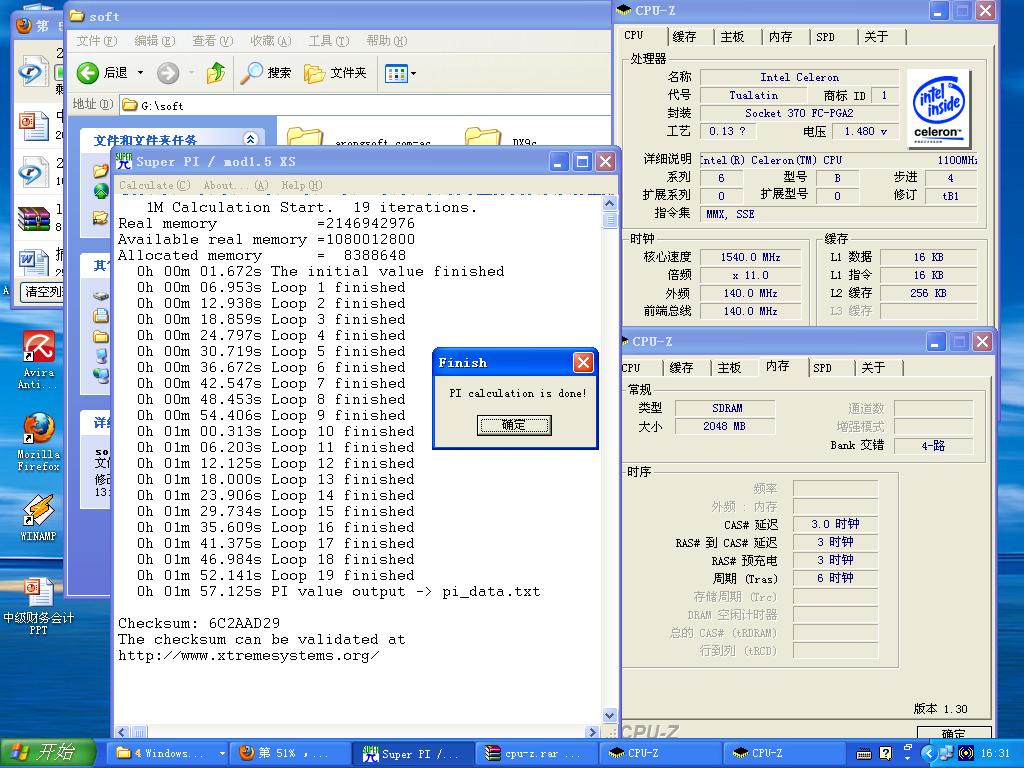Open the Views dropdown arrow in Explorer

[413, 73]
